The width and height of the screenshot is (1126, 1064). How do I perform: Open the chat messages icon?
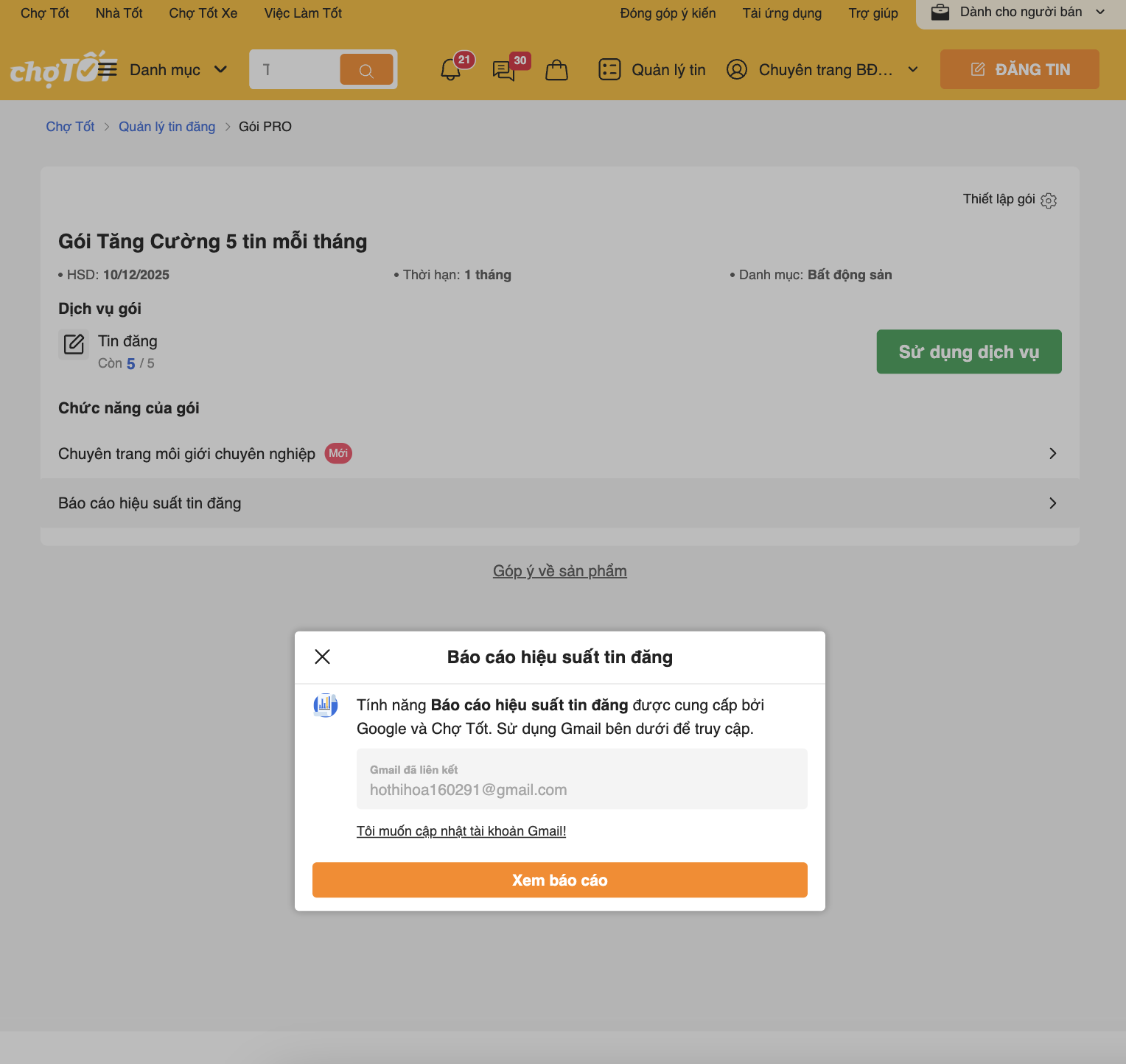pyautogui.click(x=504, y=71)
